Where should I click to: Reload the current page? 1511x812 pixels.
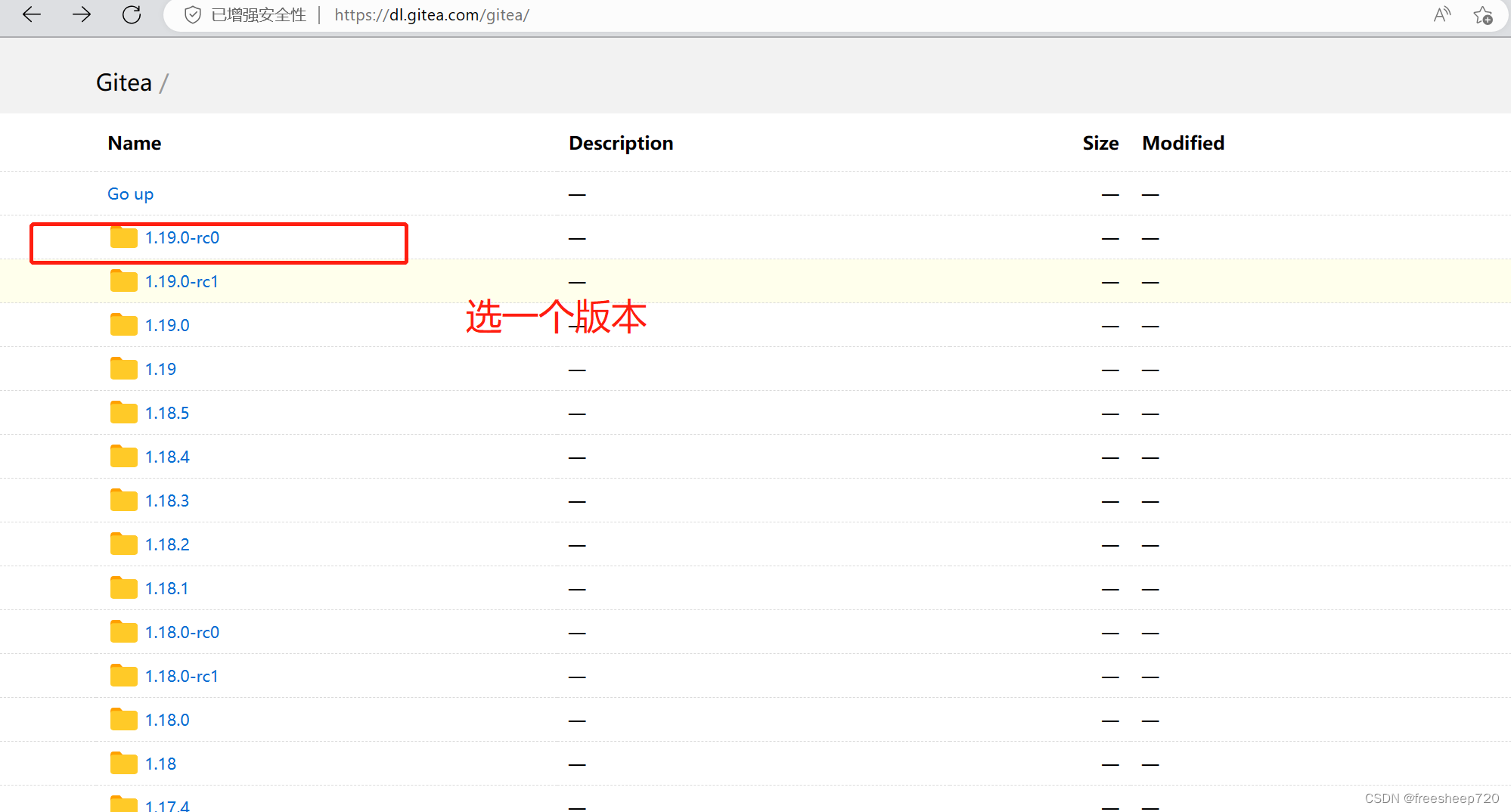132,14
